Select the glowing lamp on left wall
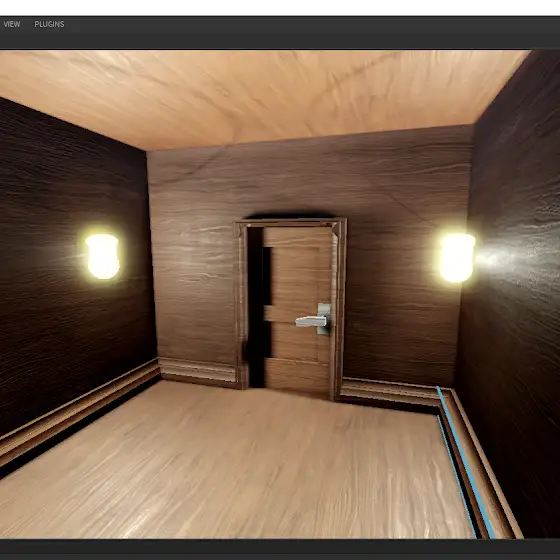Viewport: 560px width, 560px height. tap(102, 256)
